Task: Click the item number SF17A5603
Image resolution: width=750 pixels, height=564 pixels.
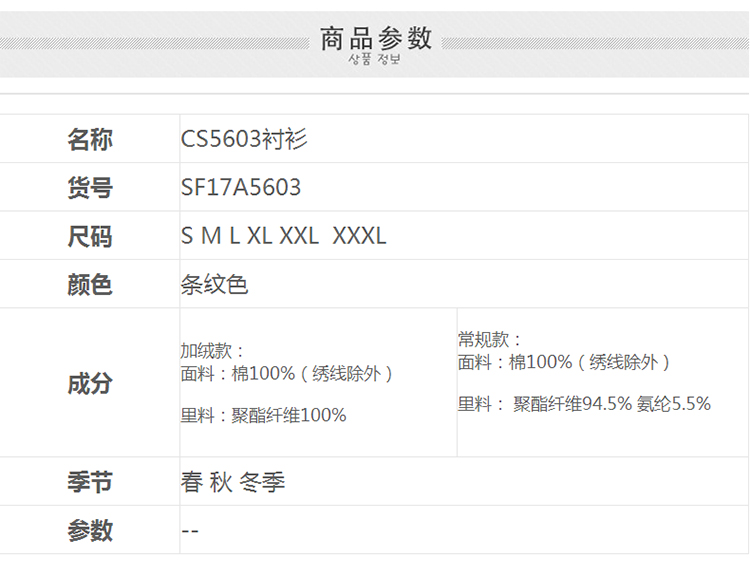Action: (241, 188)
